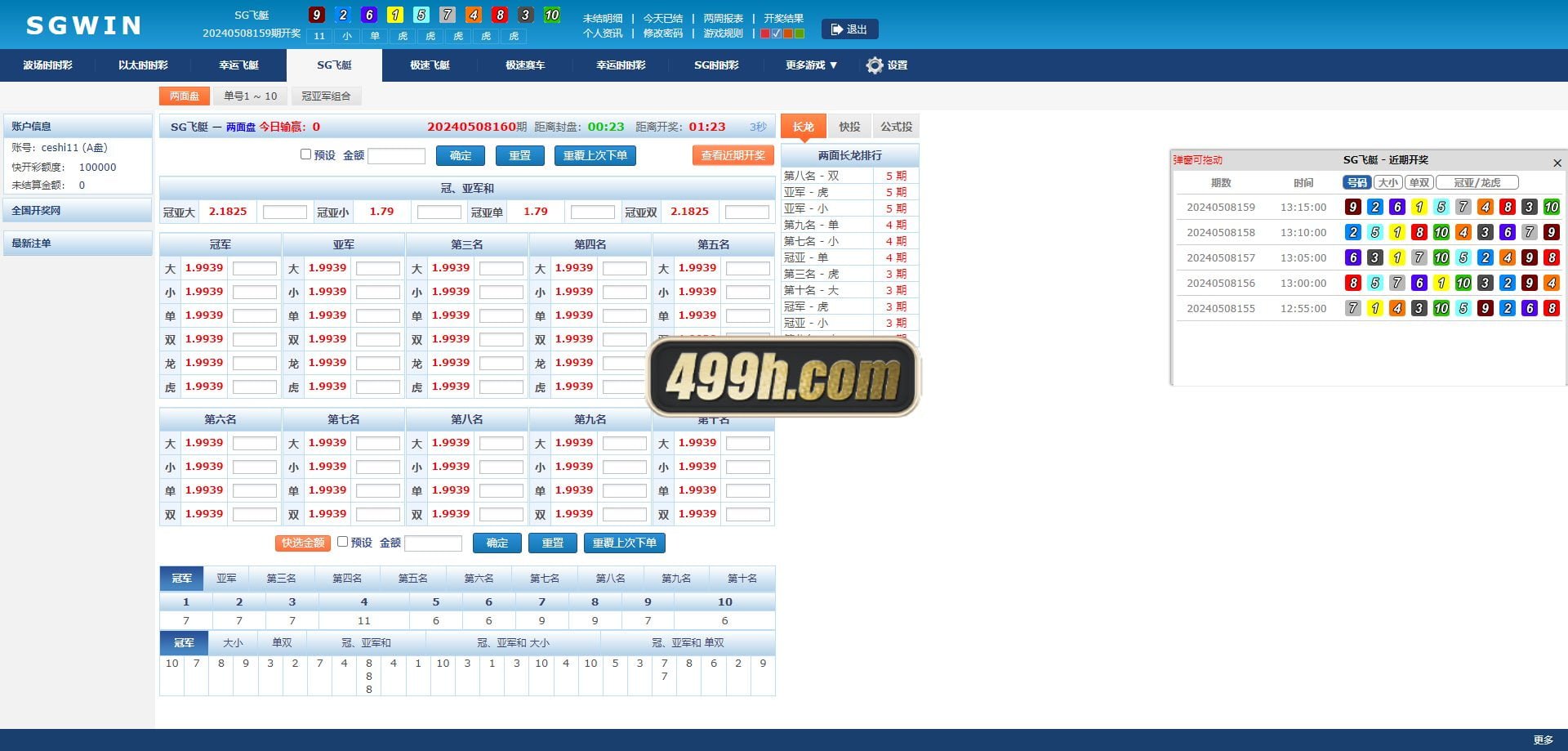This screenshot has width=1568, height=751.
Task: Click the bottom 重覆上次下单 button
Action: pyautogui.click(x=625, y=543)
